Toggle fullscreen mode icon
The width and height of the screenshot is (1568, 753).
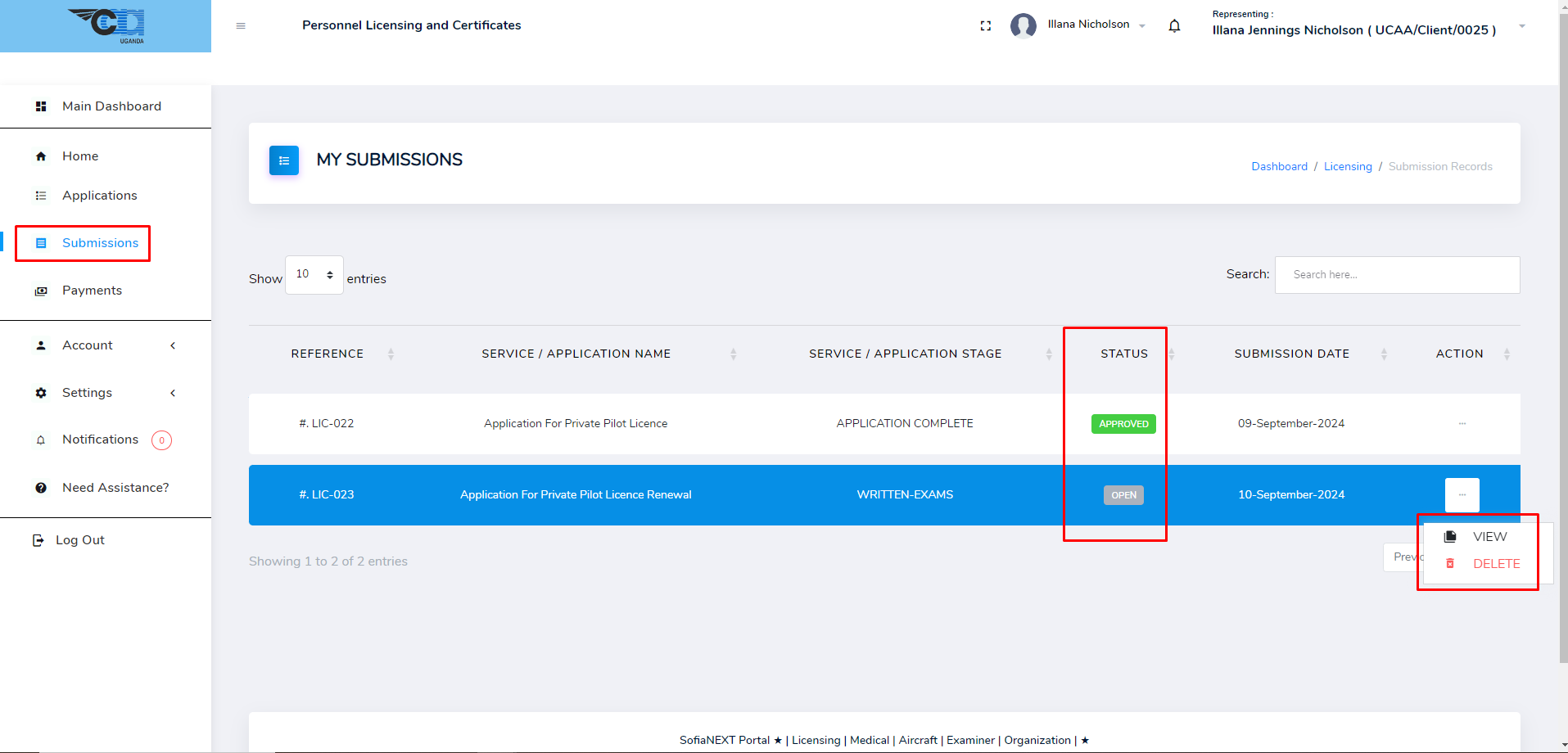(985, 26)
